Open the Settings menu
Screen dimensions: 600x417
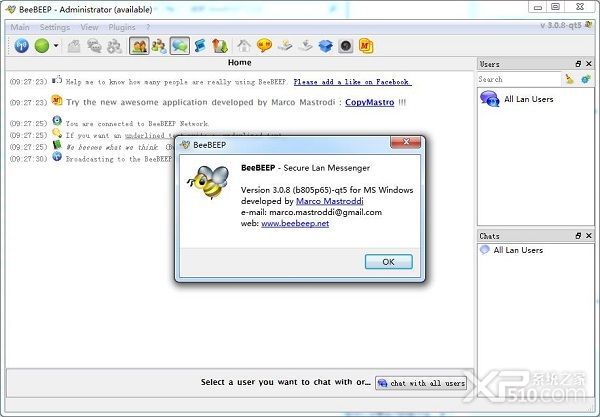point(55,27)
